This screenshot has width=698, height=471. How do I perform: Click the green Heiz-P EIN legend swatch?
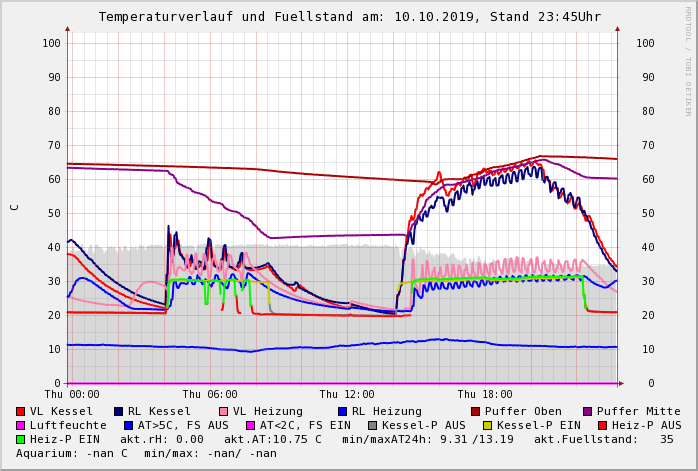[20, 439]
